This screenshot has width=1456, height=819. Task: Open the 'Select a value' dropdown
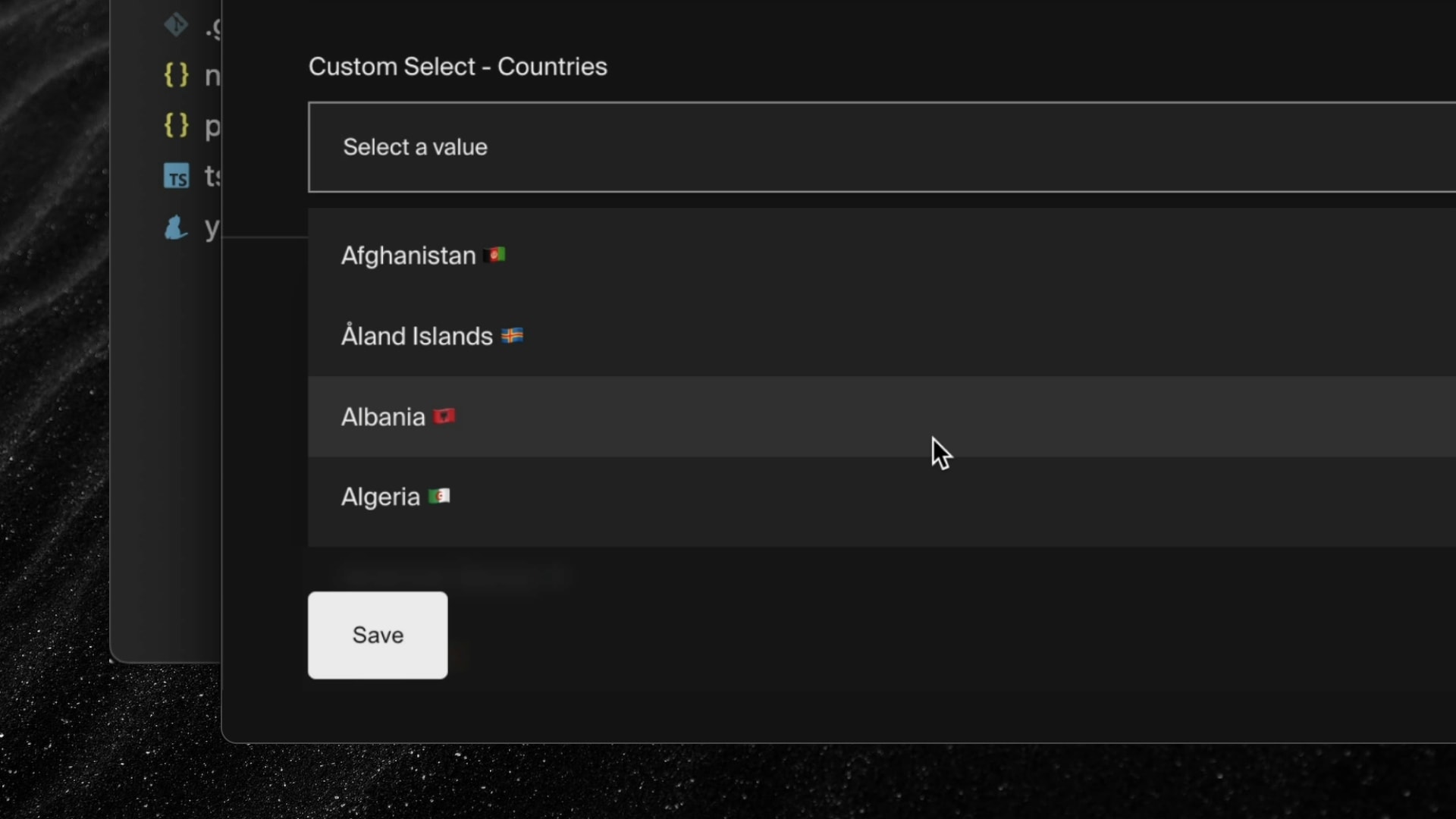pos(682,147)
